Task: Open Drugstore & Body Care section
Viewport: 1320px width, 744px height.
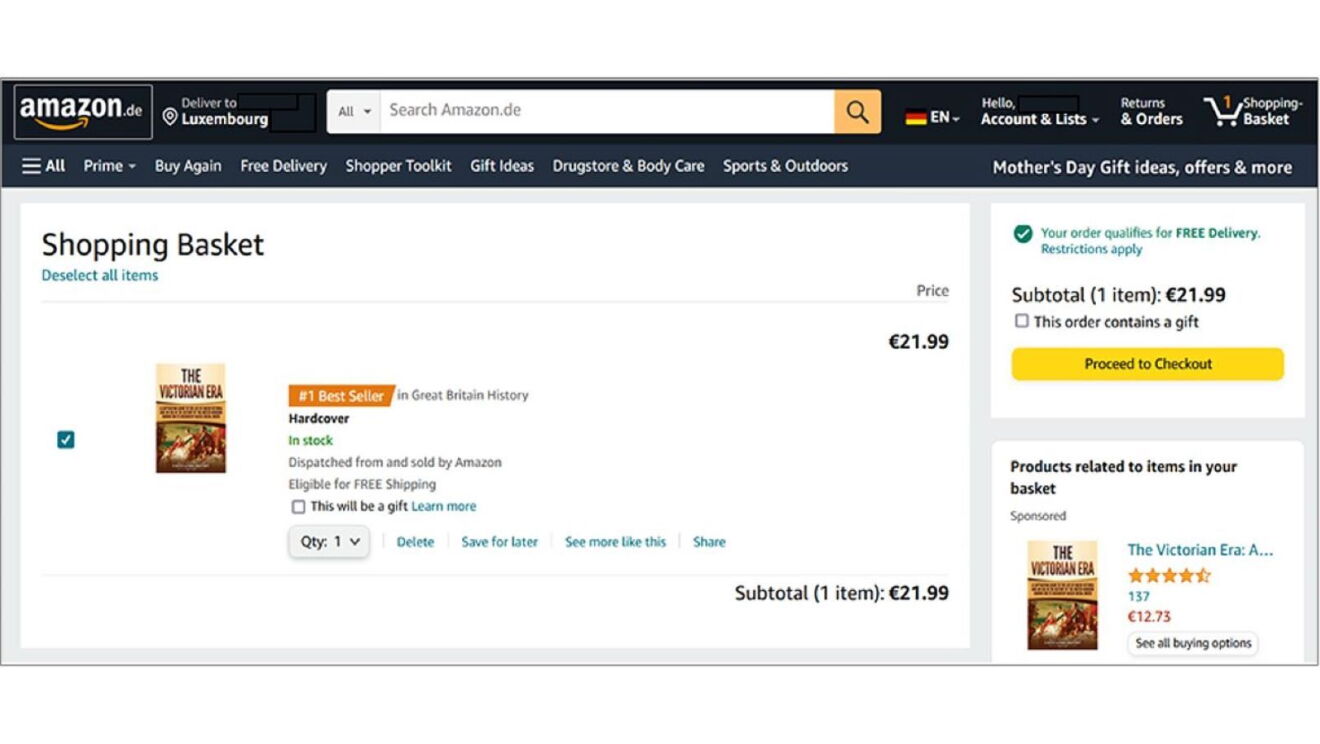Action: coord(628,166)
